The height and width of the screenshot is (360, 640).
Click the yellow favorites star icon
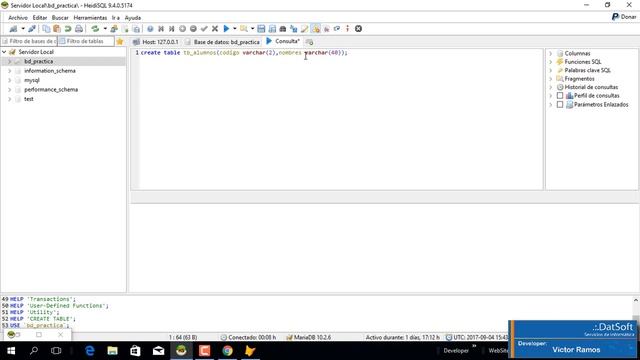tap(120, 41)
